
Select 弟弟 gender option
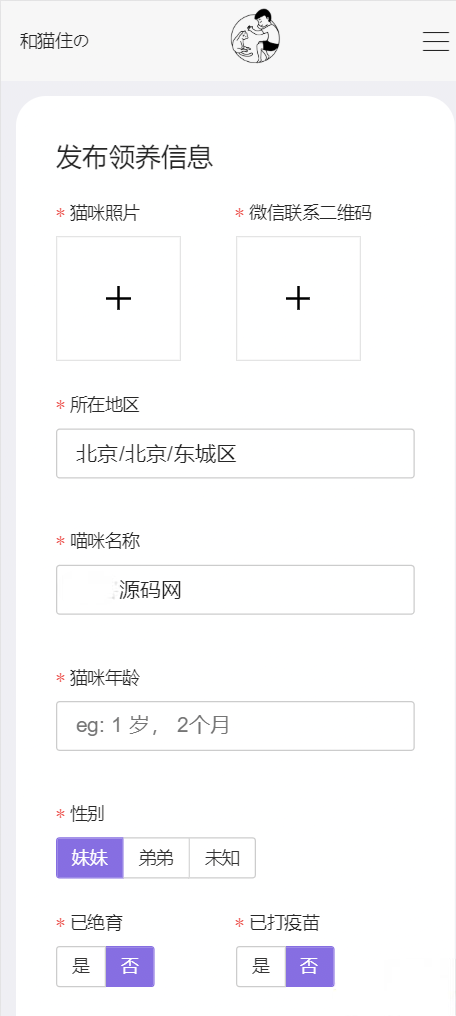point(156,858)
